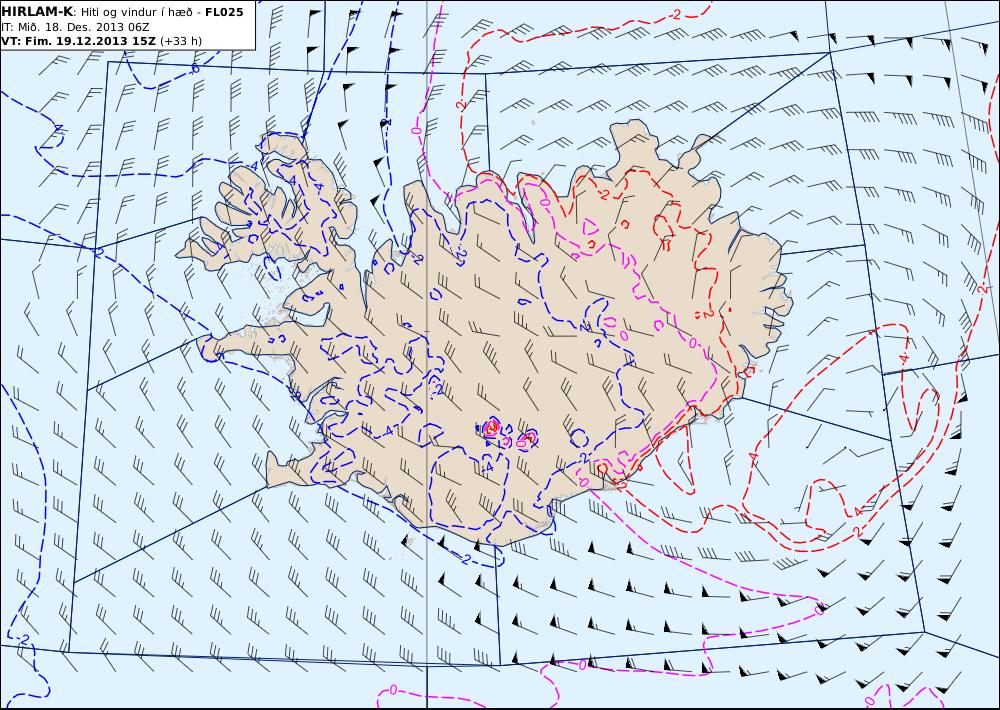Image resolution: width=1000 pixels, height=710 pixels.
Task: Click the FL025 flight level label
Action: coord(224,12)
